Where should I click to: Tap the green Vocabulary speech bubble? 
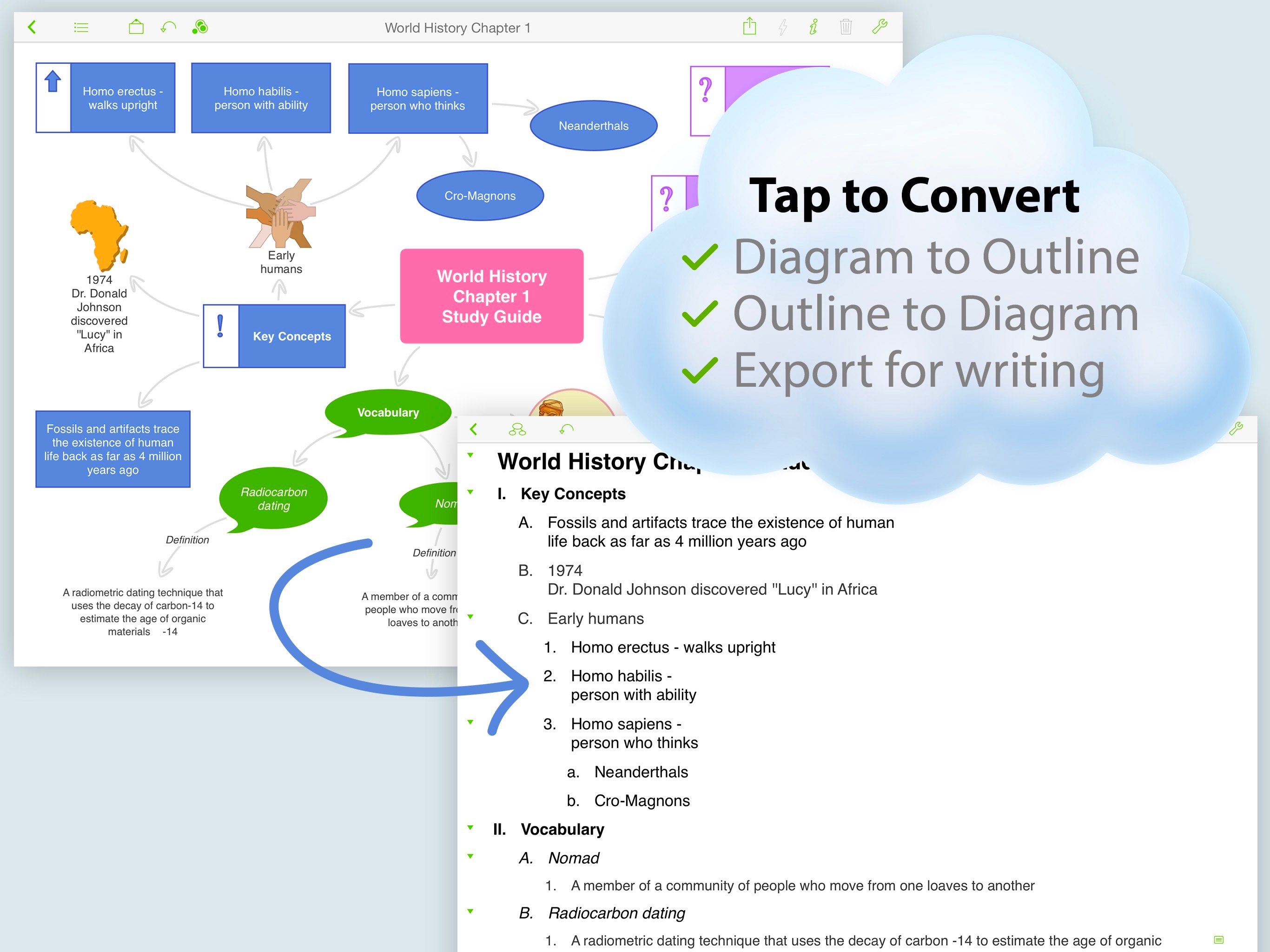tap(388, 412)
